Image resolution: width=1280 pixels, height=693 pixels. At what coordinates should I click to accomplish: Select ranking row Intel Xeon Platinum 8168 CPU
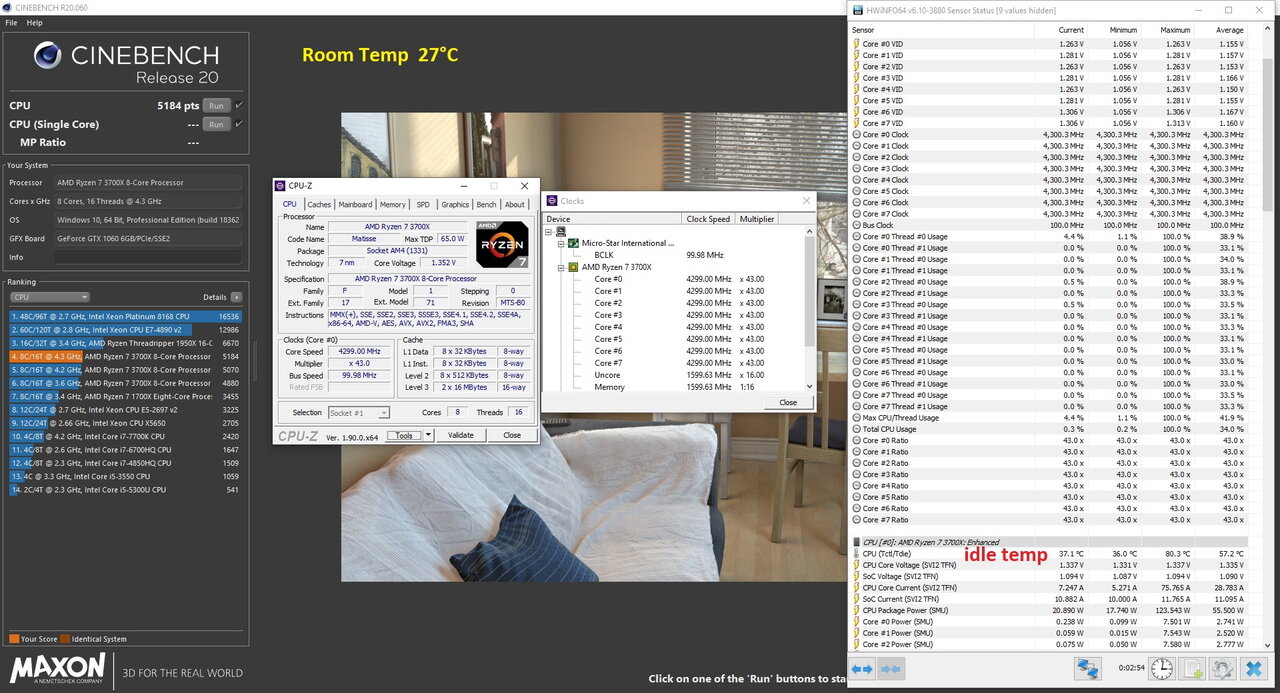[125, 316]
